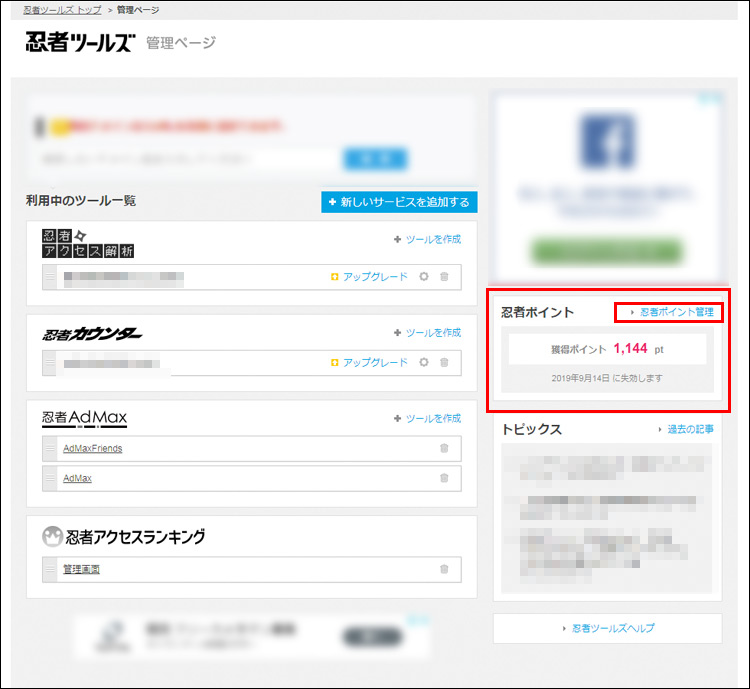Open gear settings in カウンター row
The height and width of the screenshot is (689, 750).
click(x=424, y=362)
